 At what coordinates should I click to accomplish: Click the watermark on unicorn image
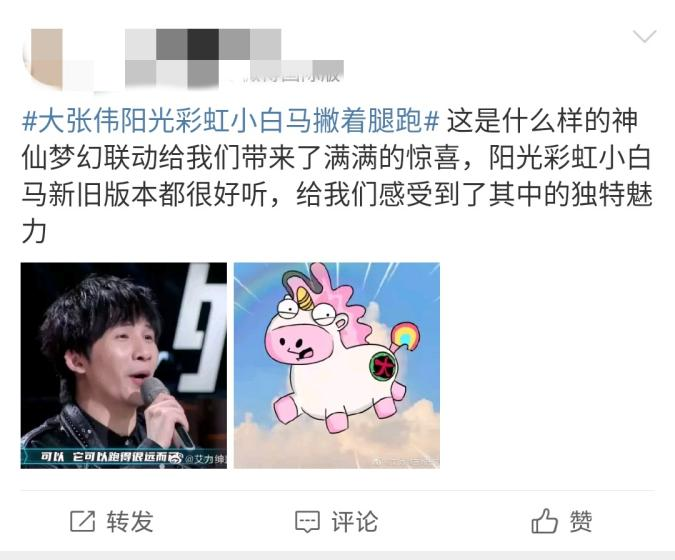(406, 462)
